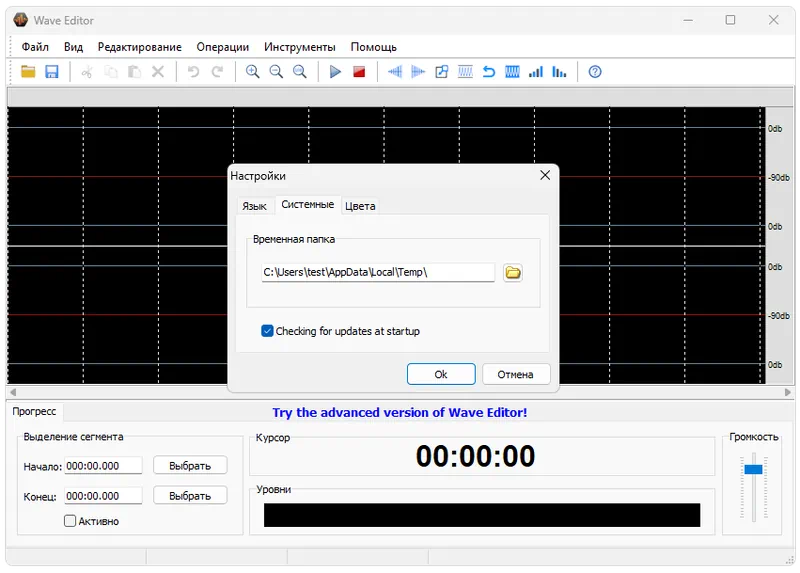This screenshot has width=800, height=573.
Task: Select the Прогресс tab
Action: [34, 411]
